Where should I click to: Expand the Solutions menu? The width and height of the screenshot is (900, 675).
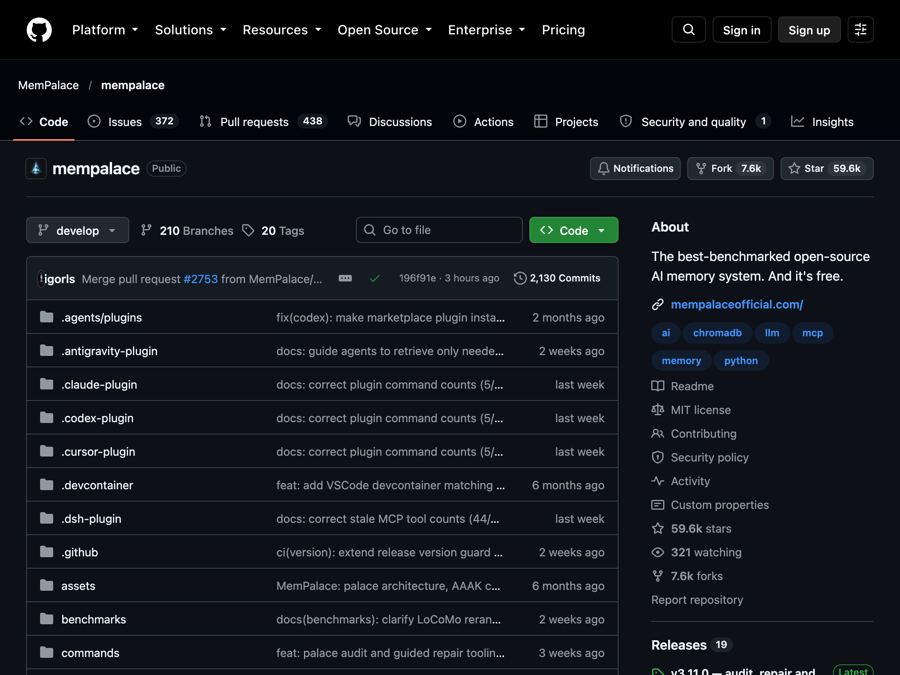point(191,30)
